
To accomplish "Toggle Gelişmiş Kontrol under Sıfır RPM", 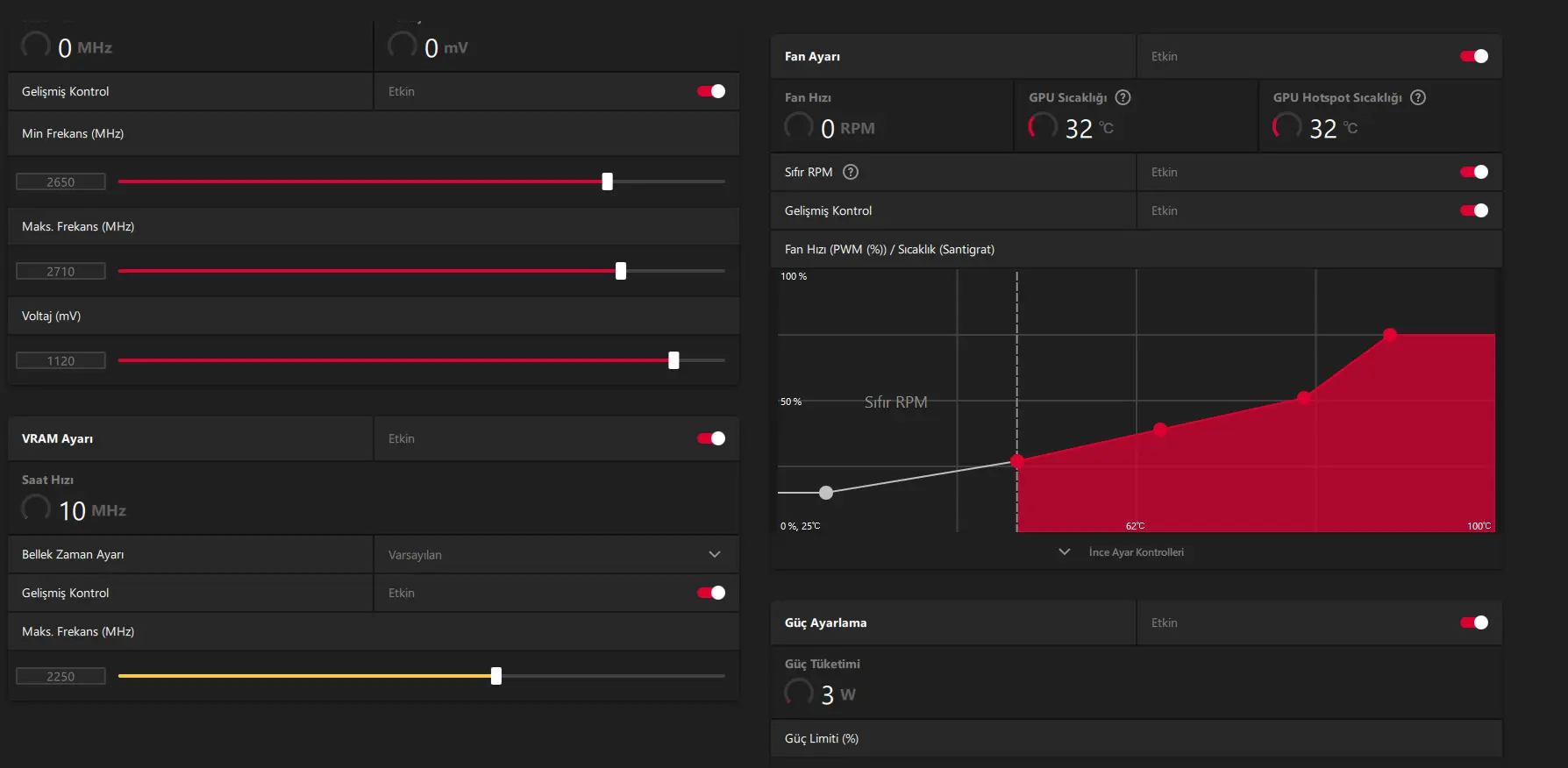I will [x=1474, y=210].
